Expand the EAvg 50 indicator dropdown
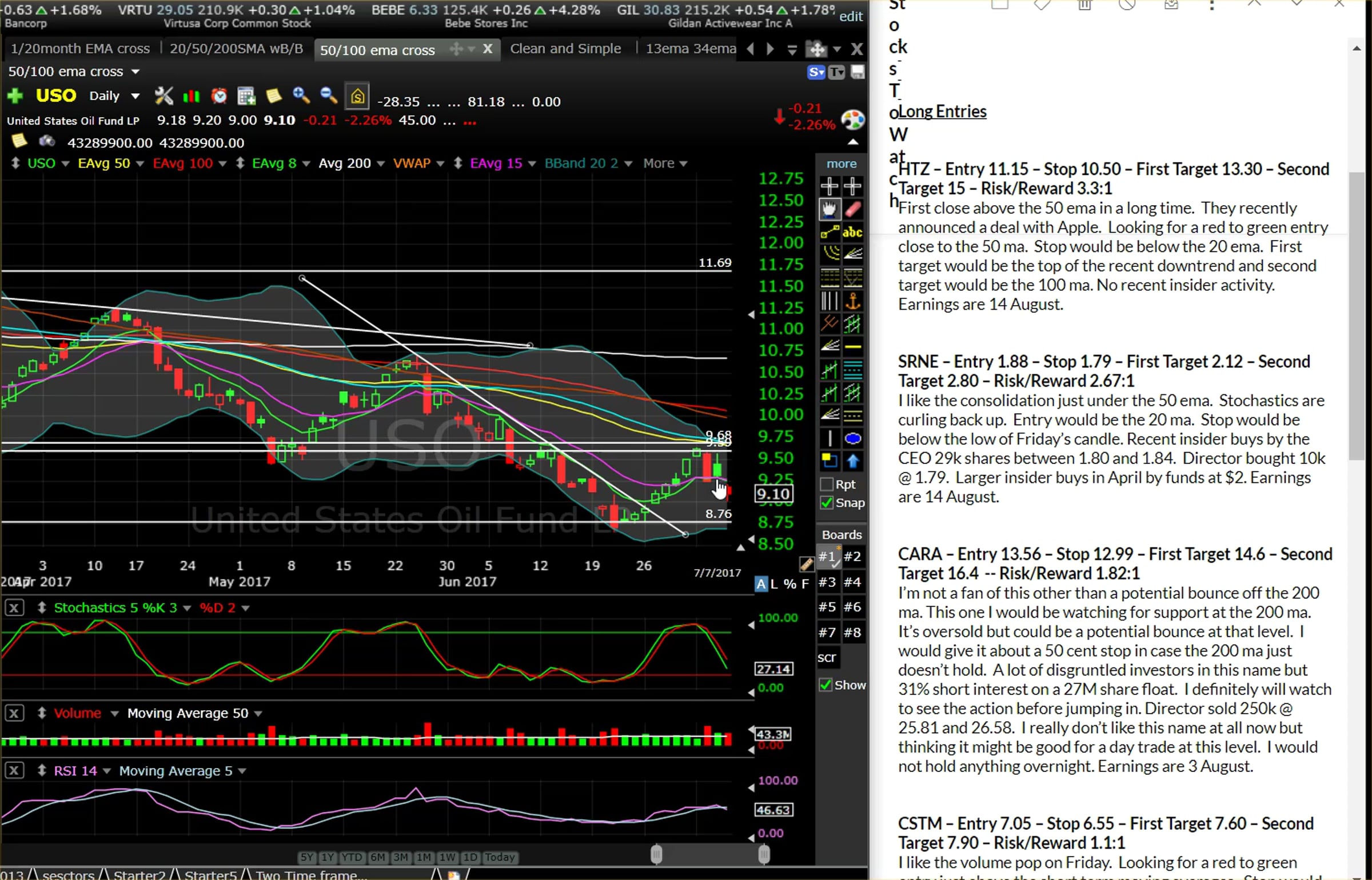The width and height of the screenshot is (1372, 880). coord(139,164)
